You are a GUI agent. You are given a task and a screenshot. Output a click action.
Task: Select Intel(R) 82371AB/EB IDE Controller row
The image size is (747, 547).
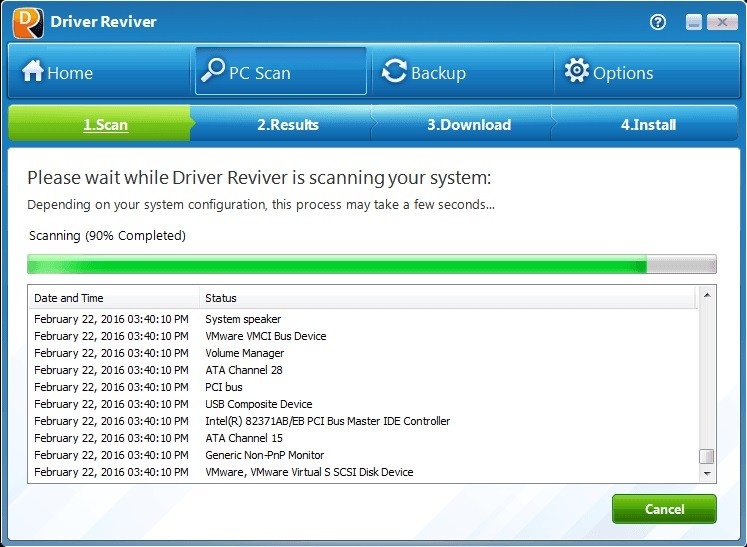click(363, 421)
